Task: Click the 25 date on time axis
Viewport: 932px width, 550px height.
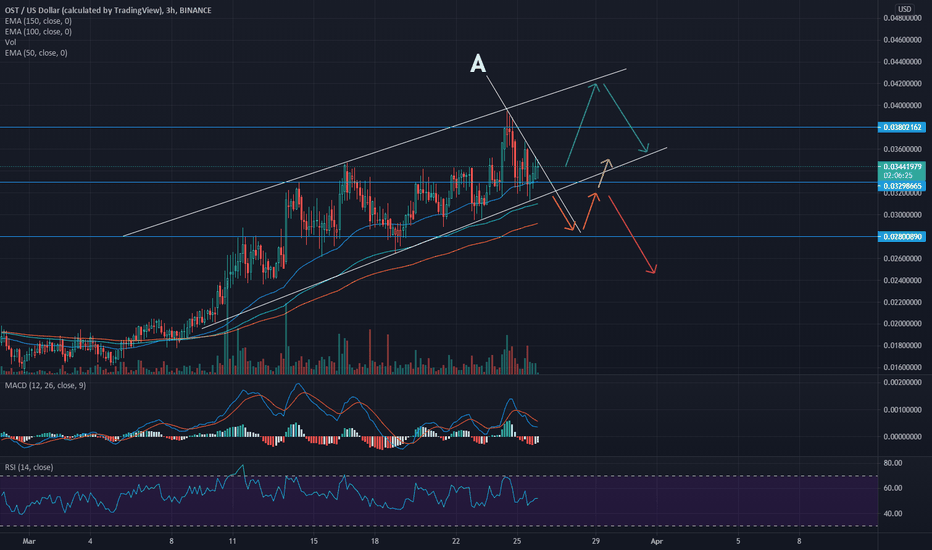Action: pyautogui.click(x=517, y=541)
